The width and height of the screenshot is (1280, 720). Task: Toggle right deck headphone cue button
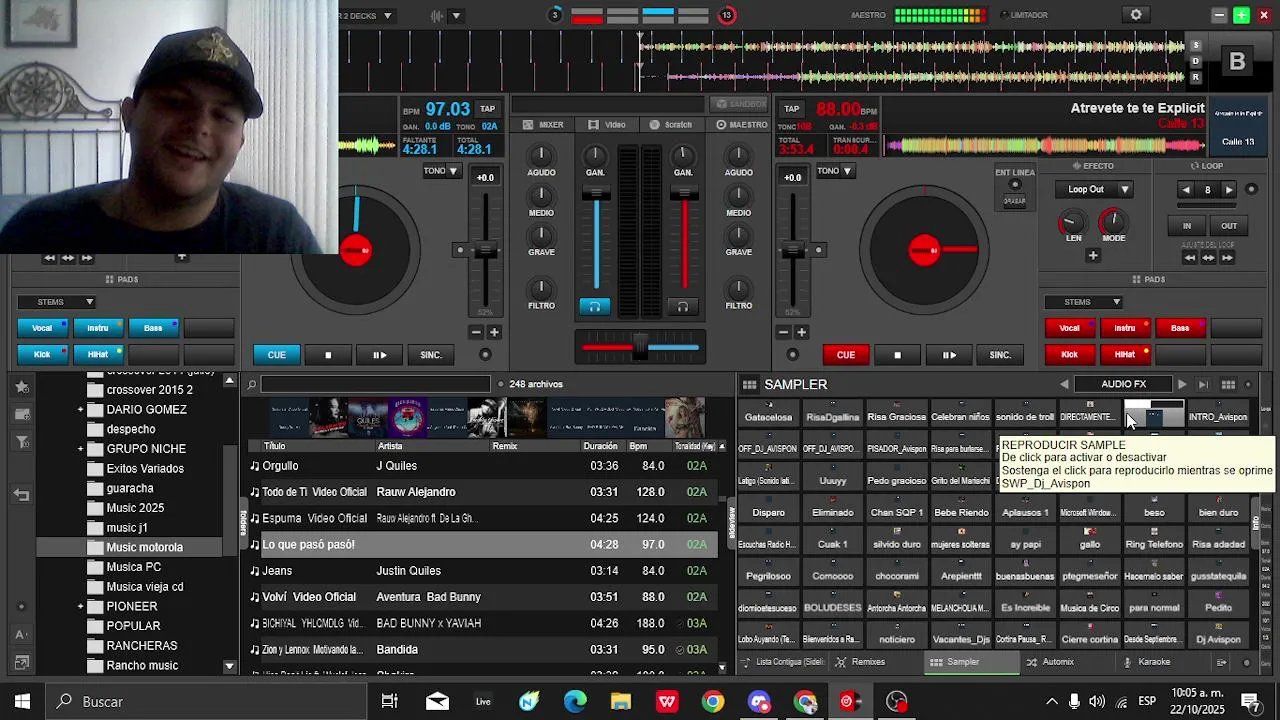(x=683, y=307)
